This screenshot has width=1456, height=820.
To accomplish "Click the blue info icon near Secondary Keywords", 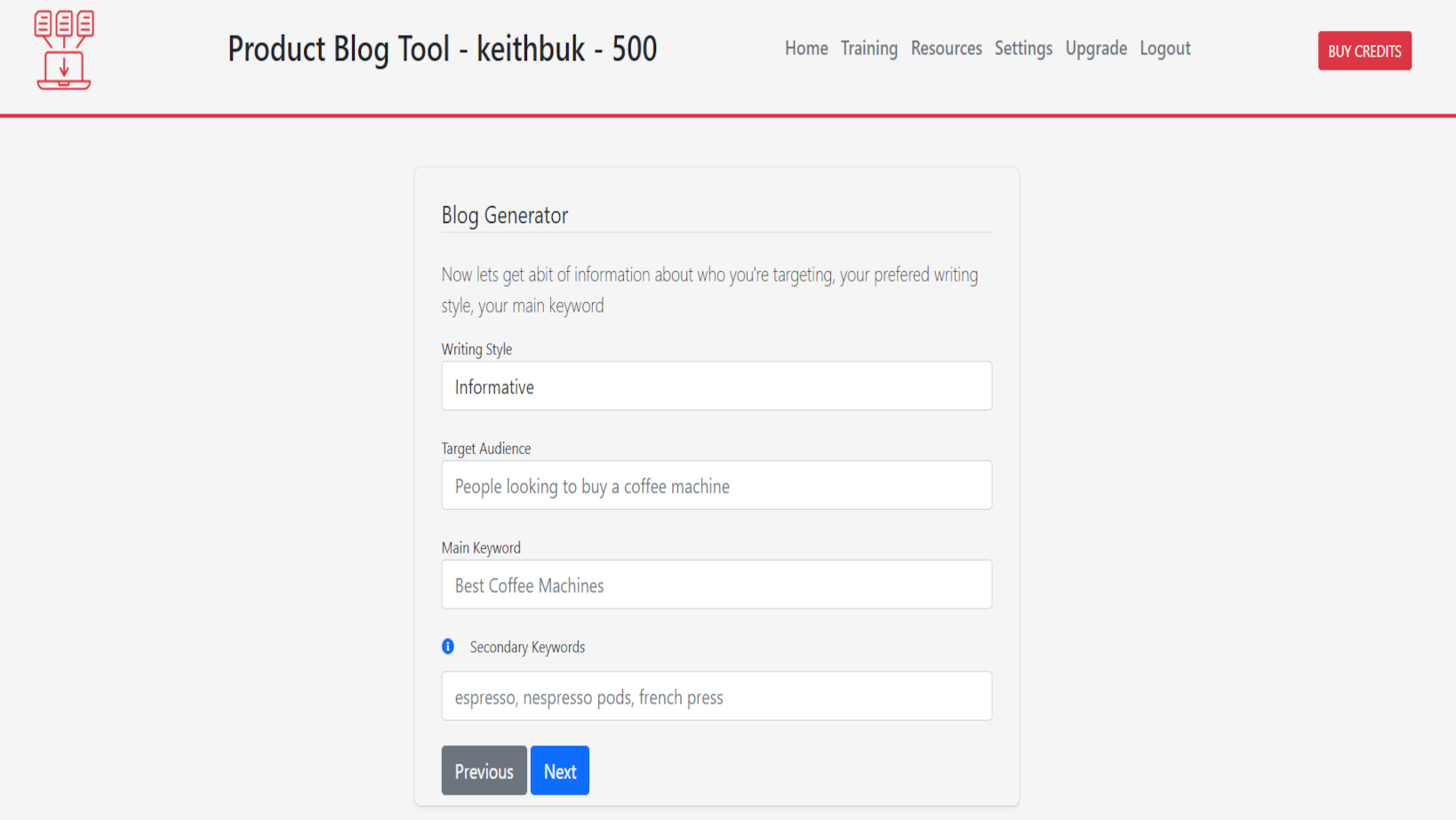I will (447, 646).
